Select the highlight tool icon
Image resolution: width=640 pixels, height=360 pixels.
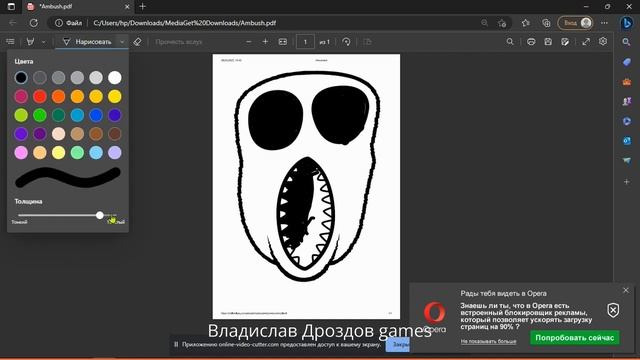pyautogui.click(x=30, y=42)
